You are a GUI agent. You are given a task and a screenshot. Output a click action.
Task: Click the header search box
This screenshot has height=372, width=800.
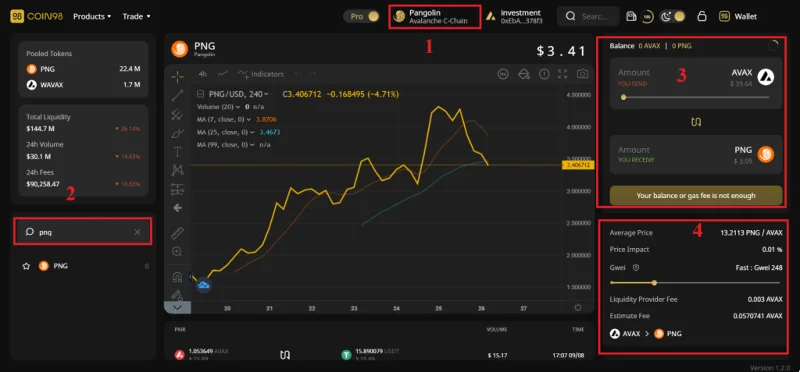(x=588, y=16)
